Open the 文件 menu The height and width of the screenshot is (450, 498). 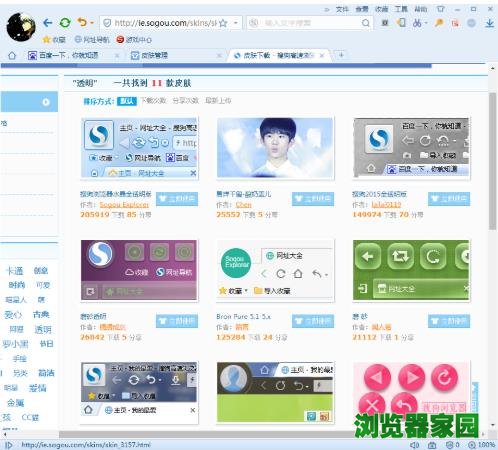click(x=342, y=9)
